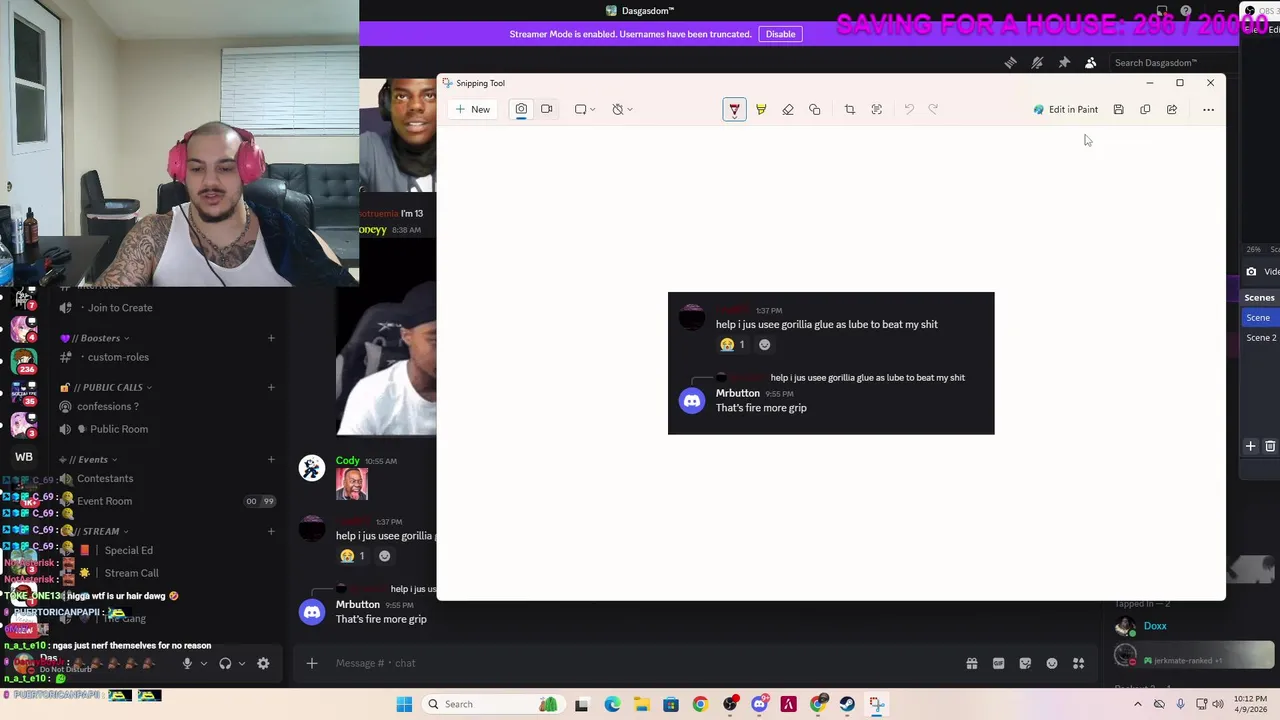Open Discord User Settings gear
The width and height of the screenshot is (1280, 720).
pos(263,663)
